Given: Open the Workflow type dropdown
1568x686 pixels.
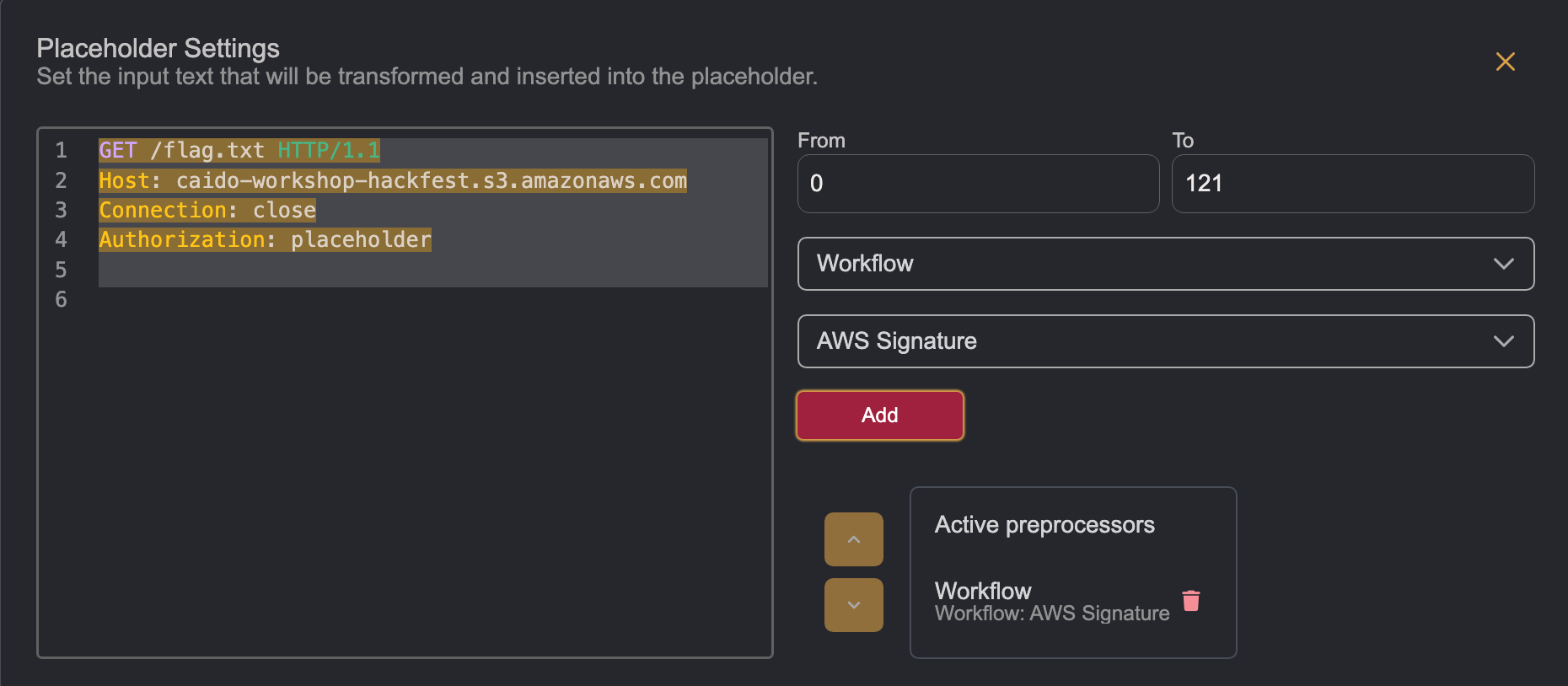Looking at the screenshot, I should pyautogui.click(x=1166, y=264).
